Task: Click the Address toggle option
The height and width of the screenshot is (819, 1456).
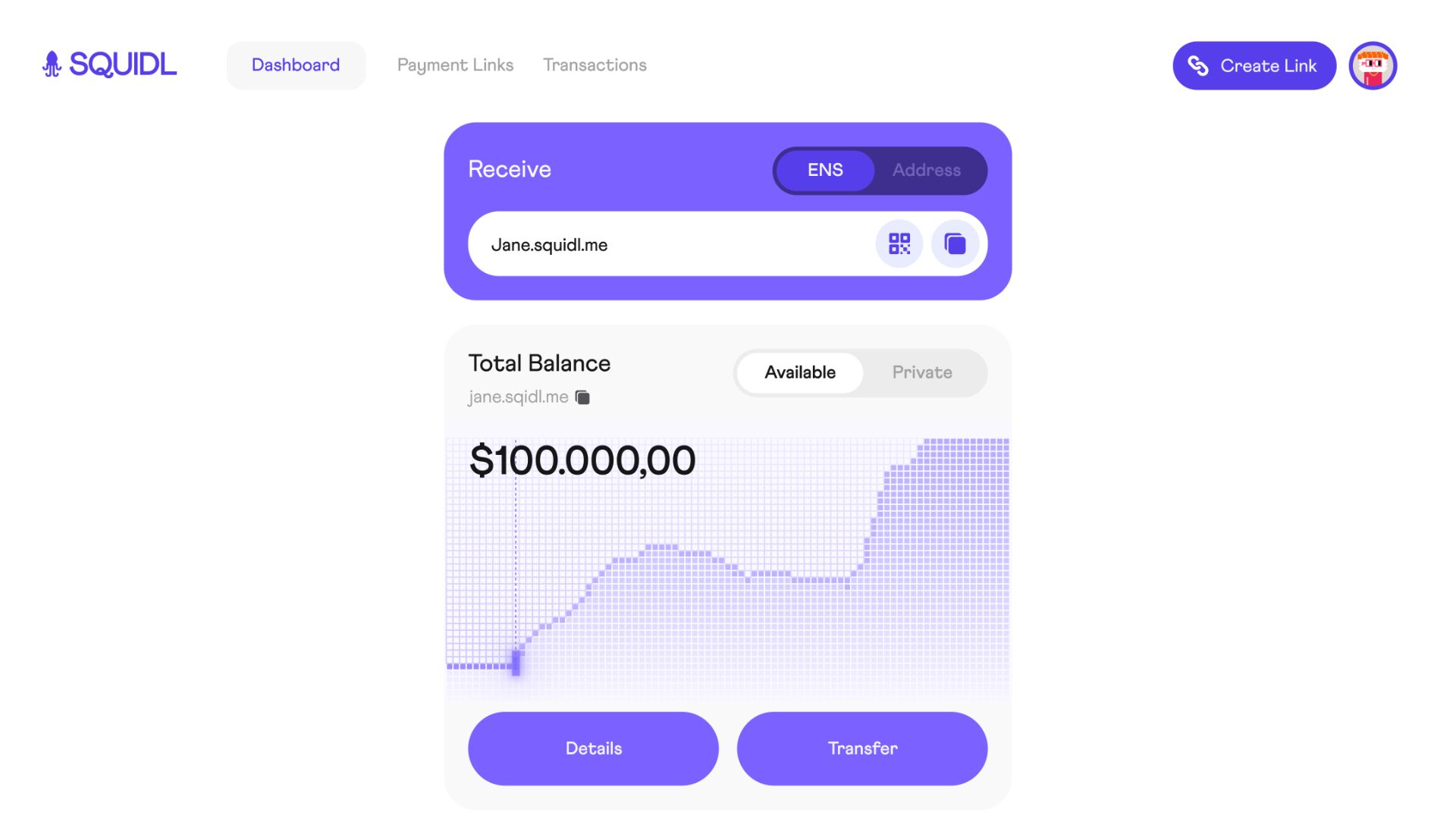Action: [927, 170]
